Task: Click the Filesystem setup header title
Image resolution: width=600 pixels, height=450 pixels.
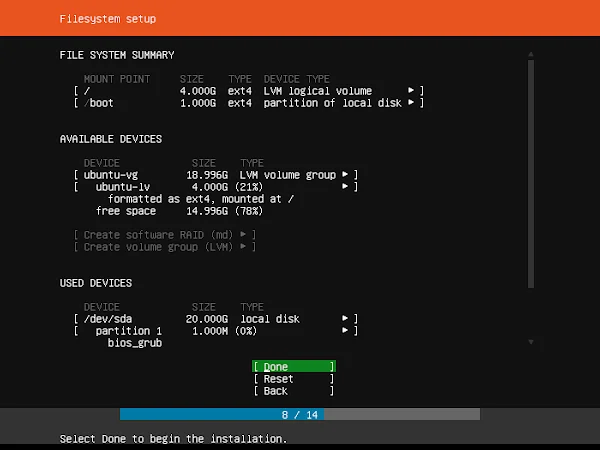Action: [x=108, y=19]
